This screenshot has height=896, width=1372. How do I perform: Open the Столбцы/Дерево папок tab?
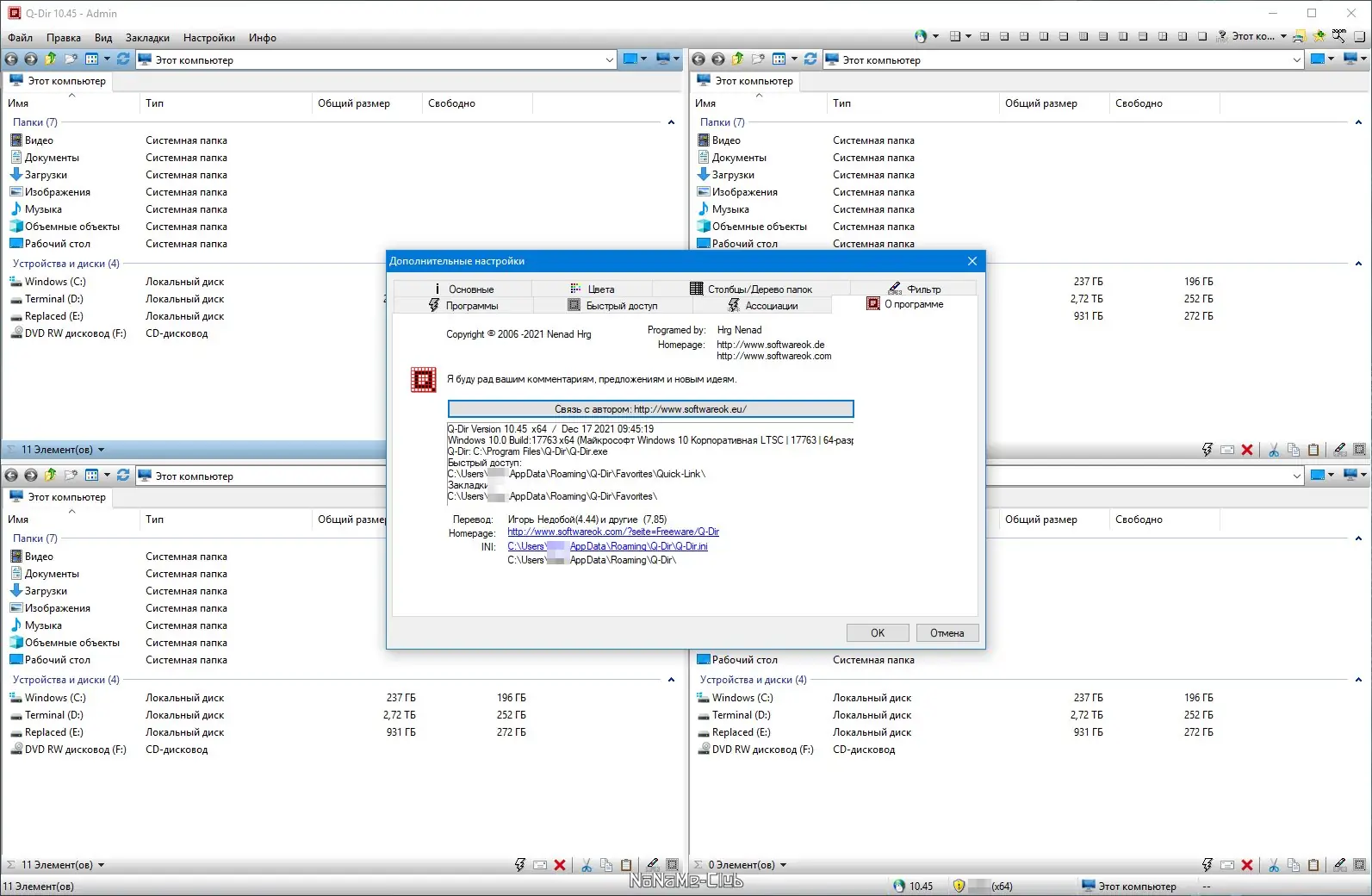click(x=751, y=289)
